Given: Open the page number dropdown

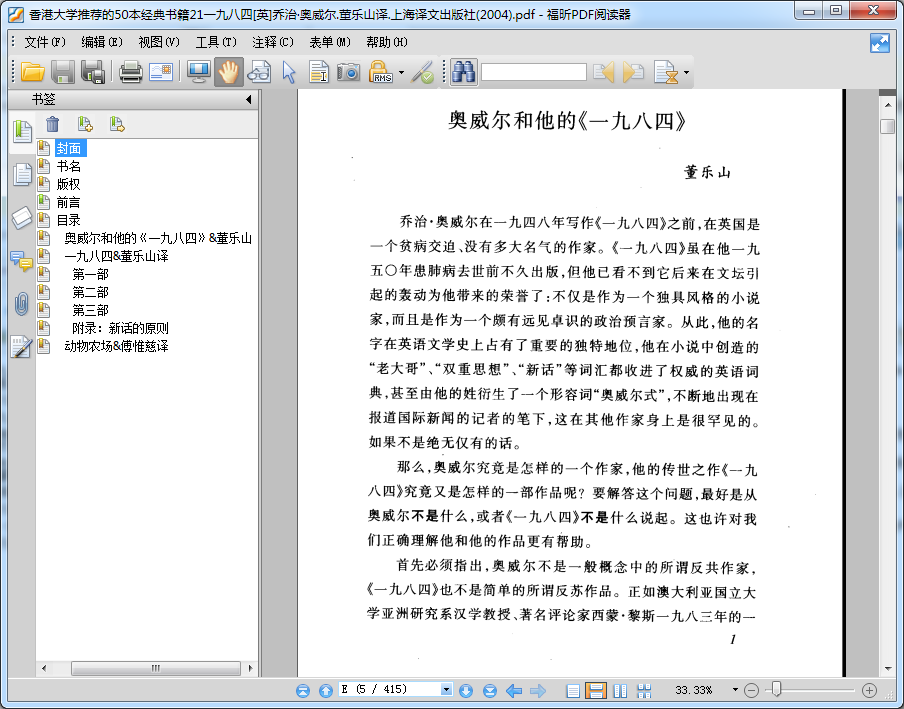Looking at the screenshot, I should pos(446,689).
